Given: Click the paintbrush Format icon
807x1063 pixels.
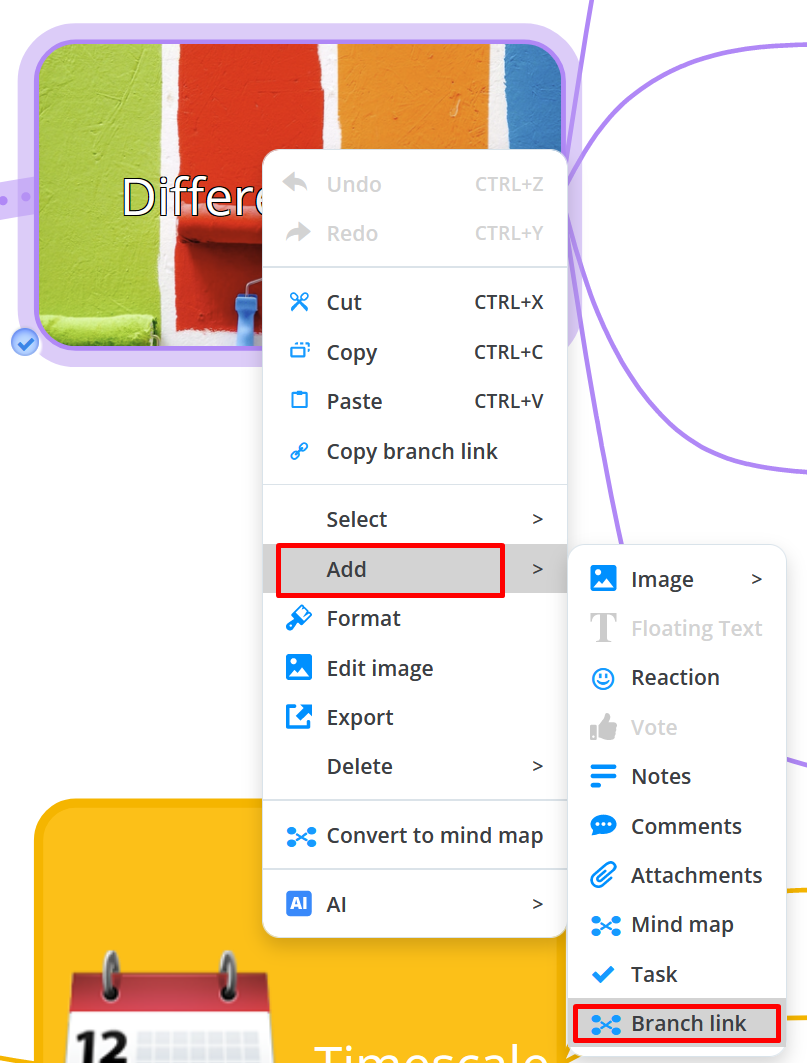Looking at the screenshot, I should point(299,618).
